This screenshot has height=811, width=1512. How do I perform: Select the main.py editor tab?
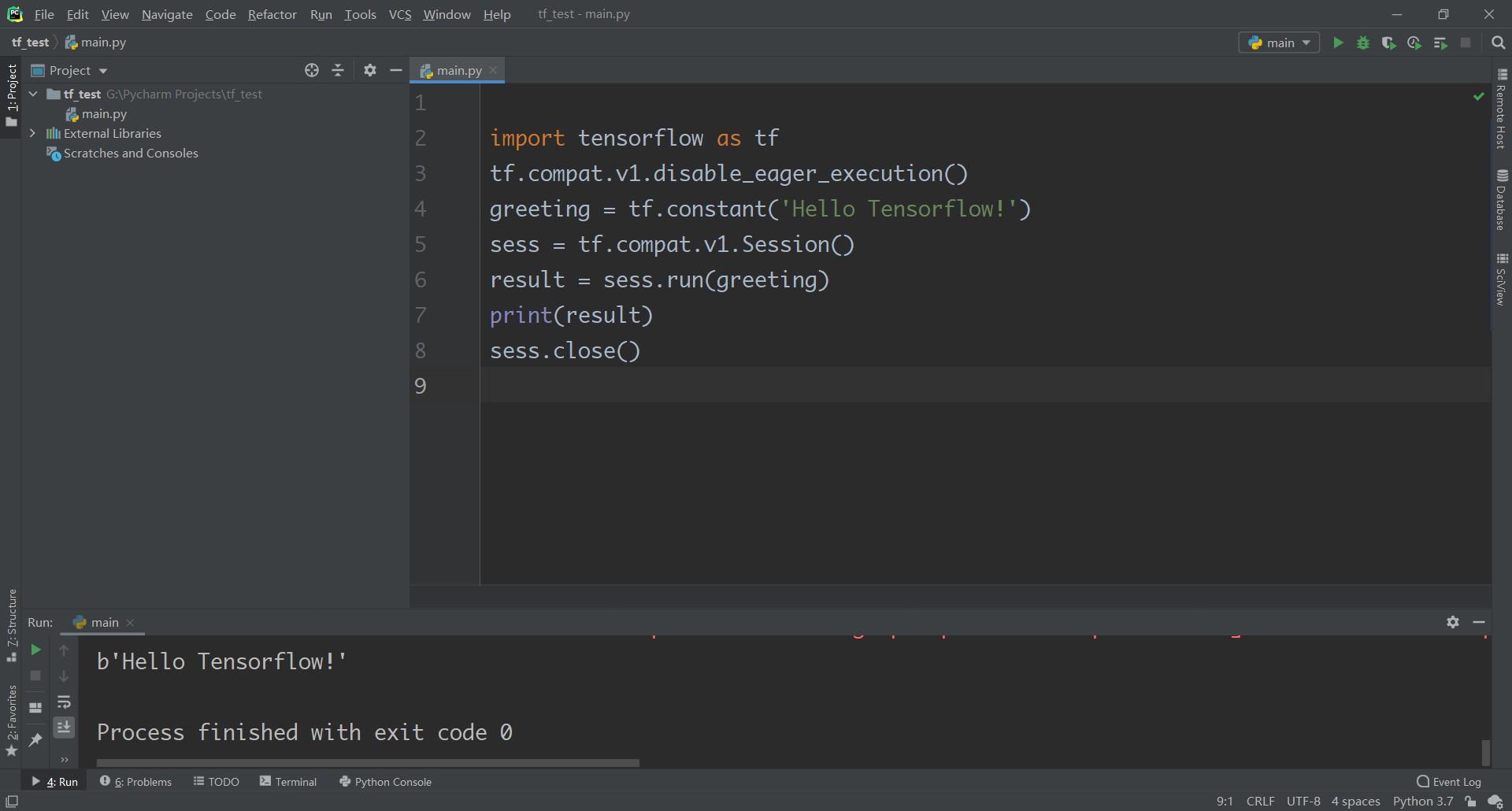[458, 70]
